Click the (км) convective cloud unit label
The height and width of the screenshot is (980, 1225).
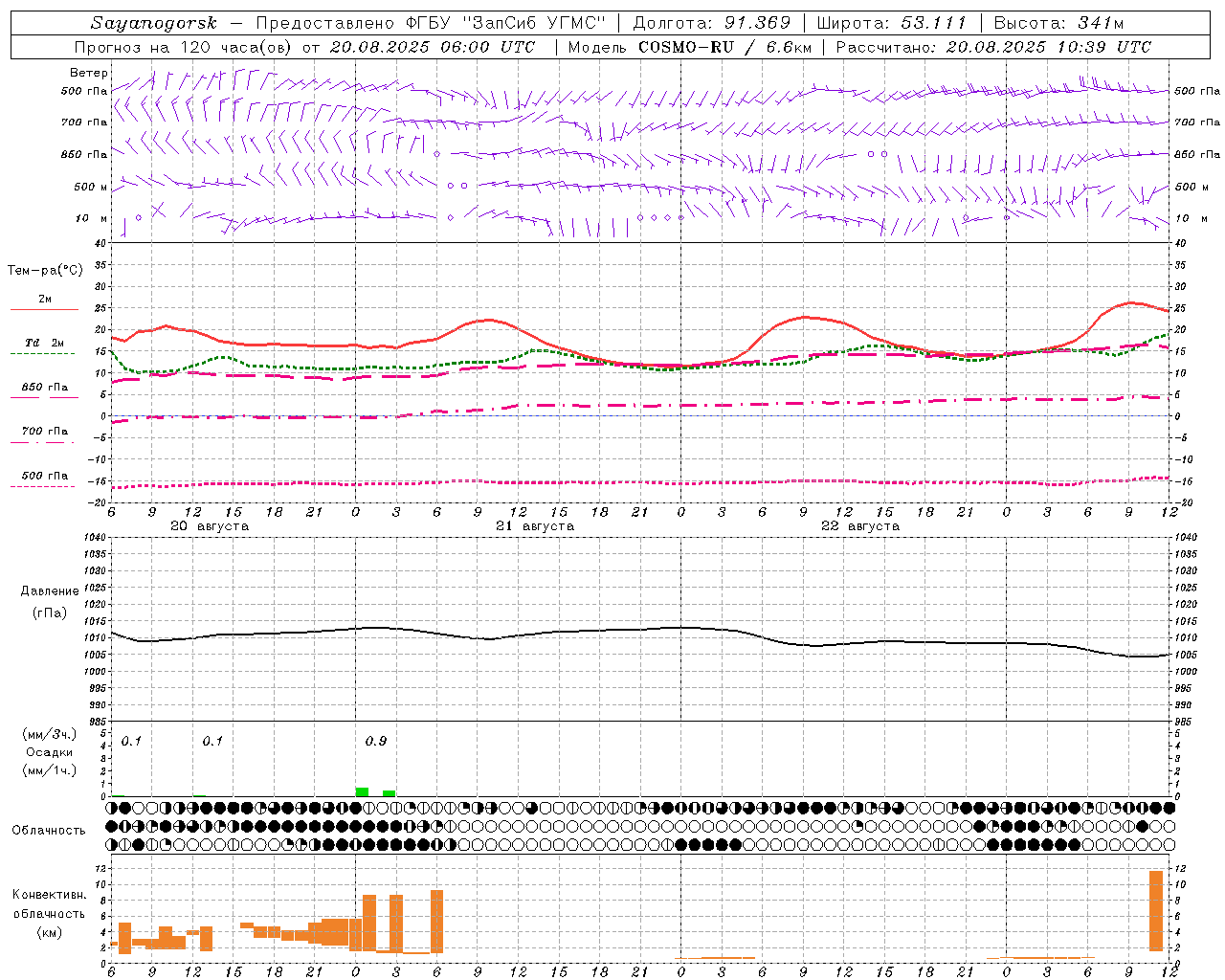49,932
